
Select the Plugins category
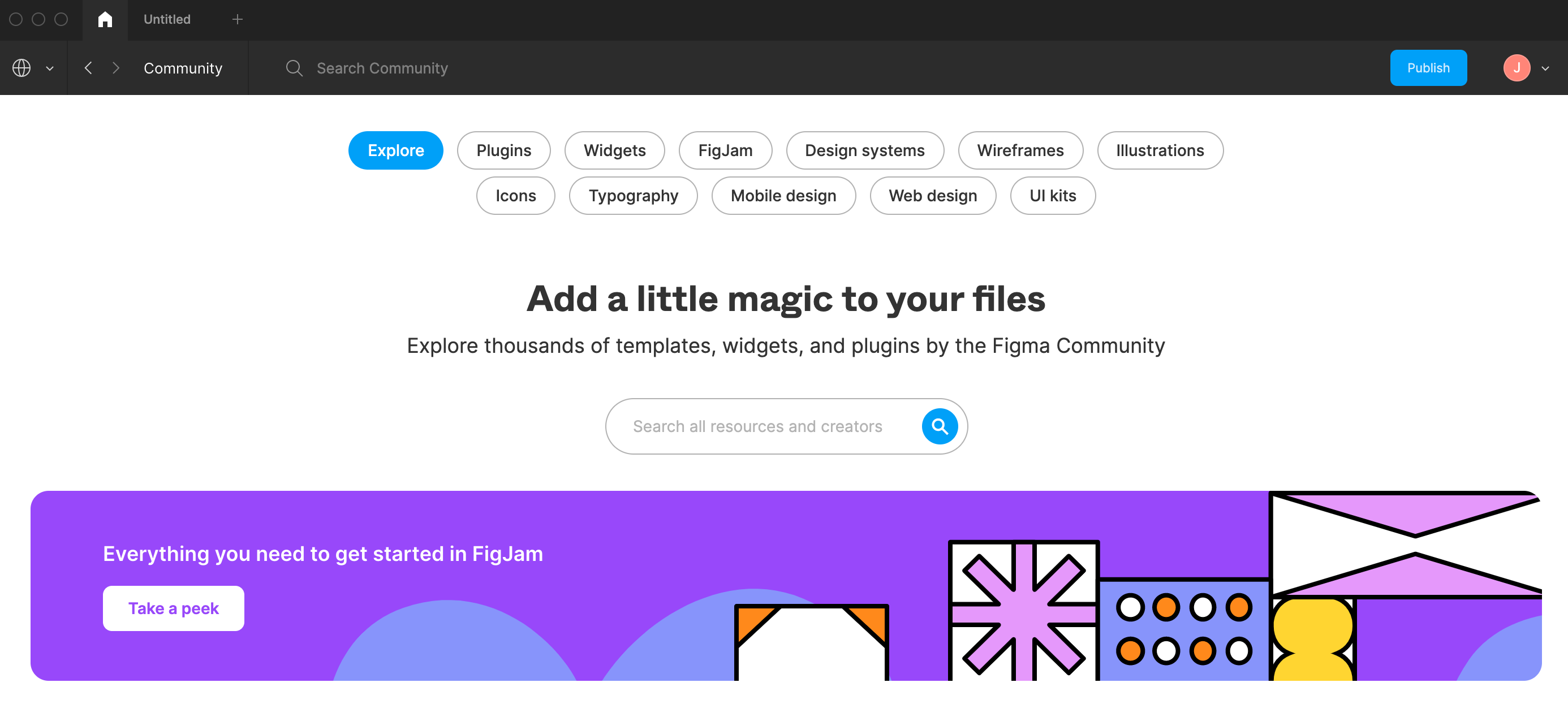(503, 150)
